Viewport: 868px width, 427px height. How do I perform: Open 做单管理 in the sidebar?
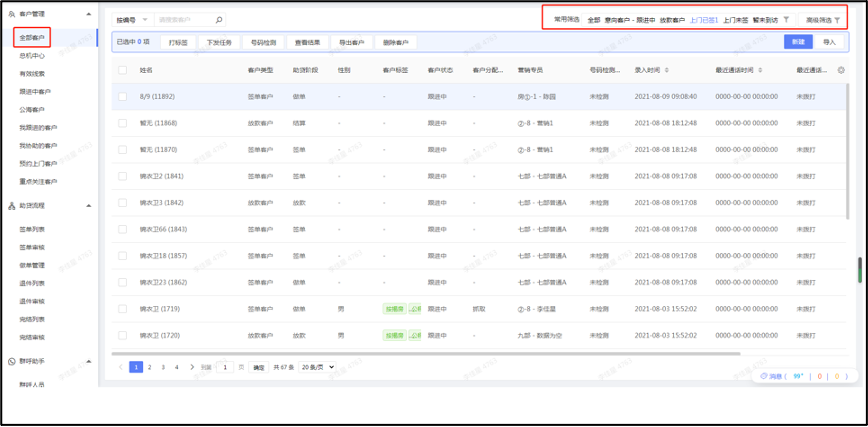tap(32, 265)
